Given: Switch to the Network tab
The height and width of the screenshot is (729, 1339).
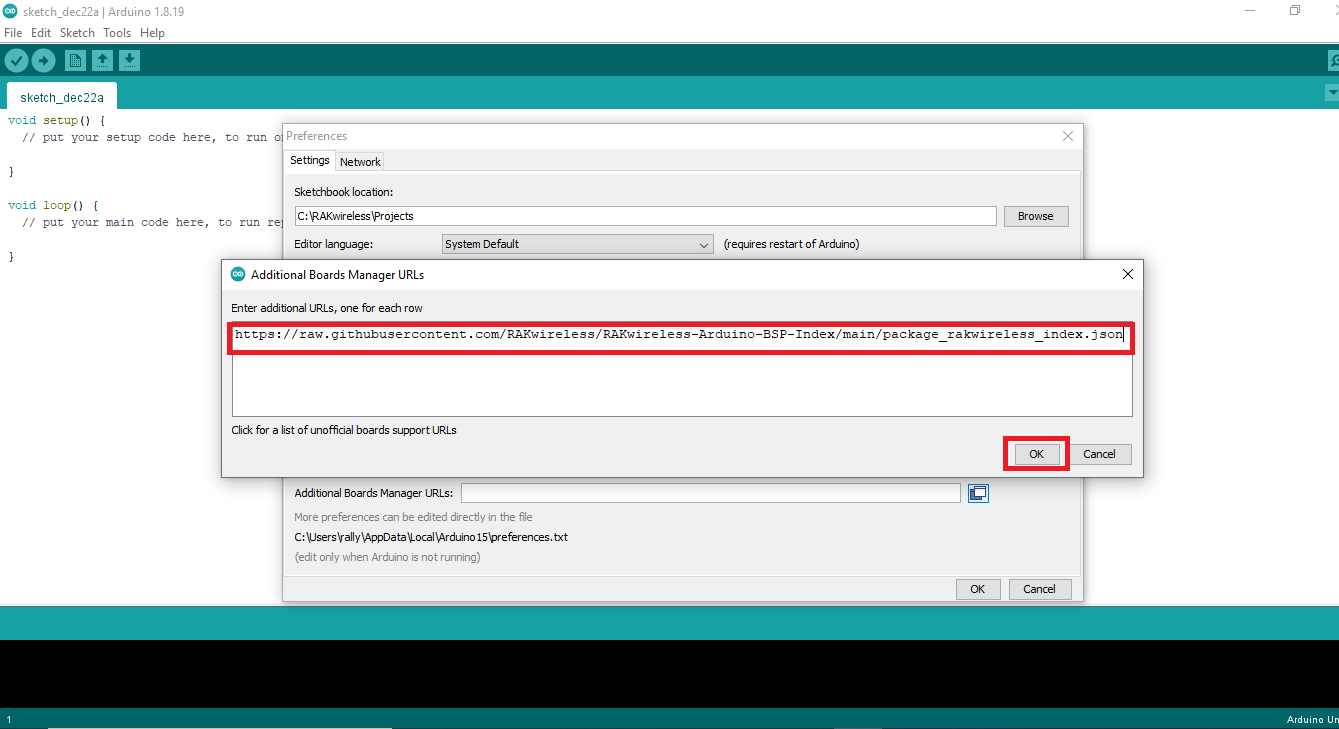Looking at the screenshot, I should 359,160.
